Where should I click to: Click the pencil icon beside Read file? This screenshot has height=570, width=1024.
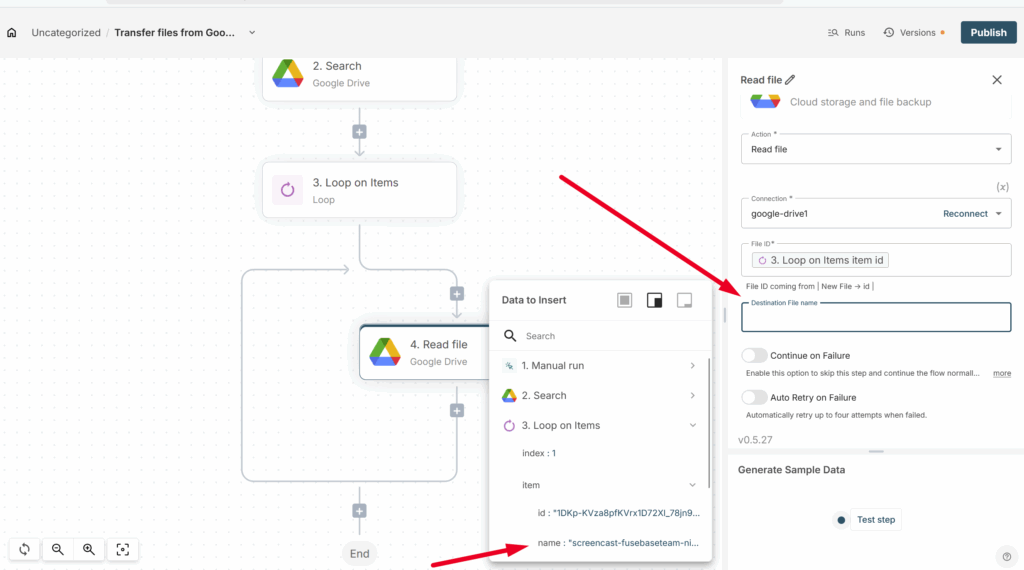791,80
